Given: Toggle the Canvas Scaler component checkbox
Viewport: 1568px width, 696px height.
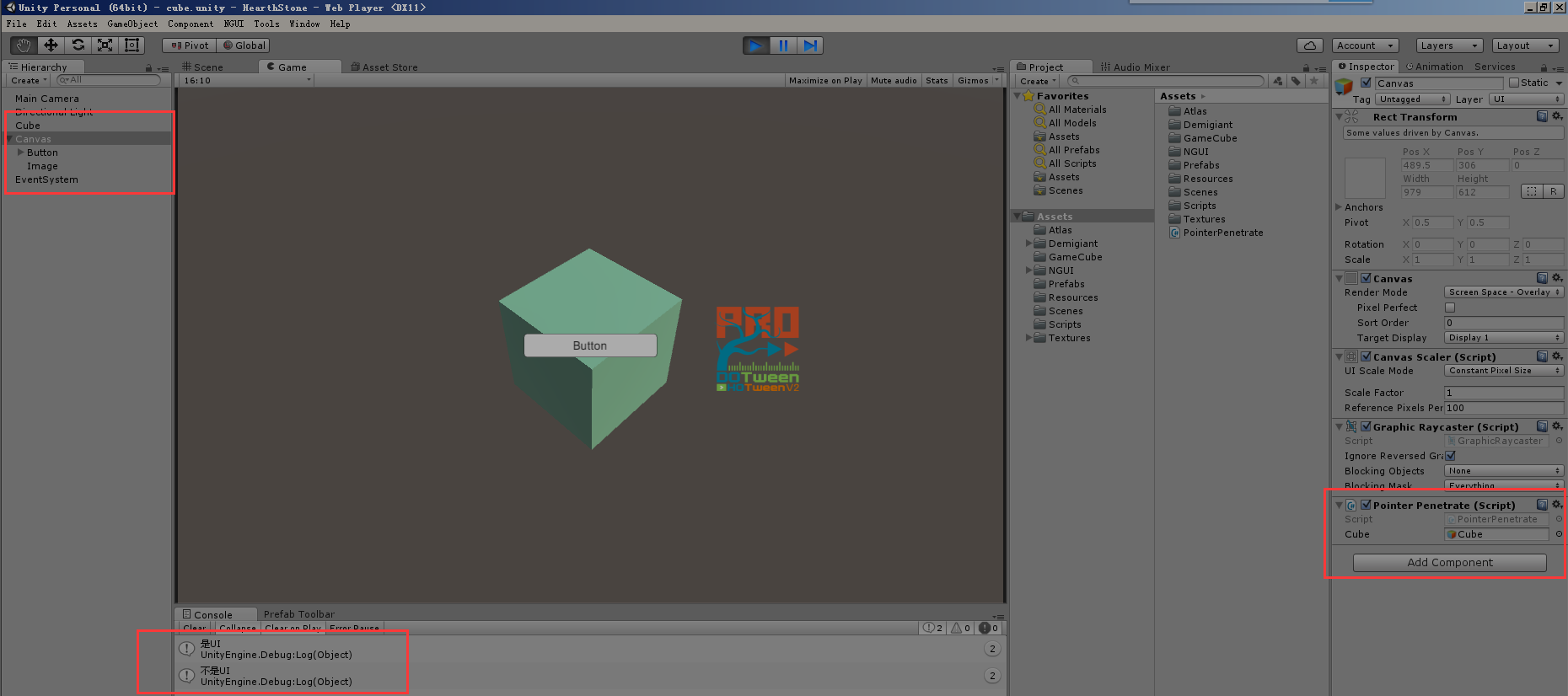Looking at the screenshot, I should (1366, 356).
